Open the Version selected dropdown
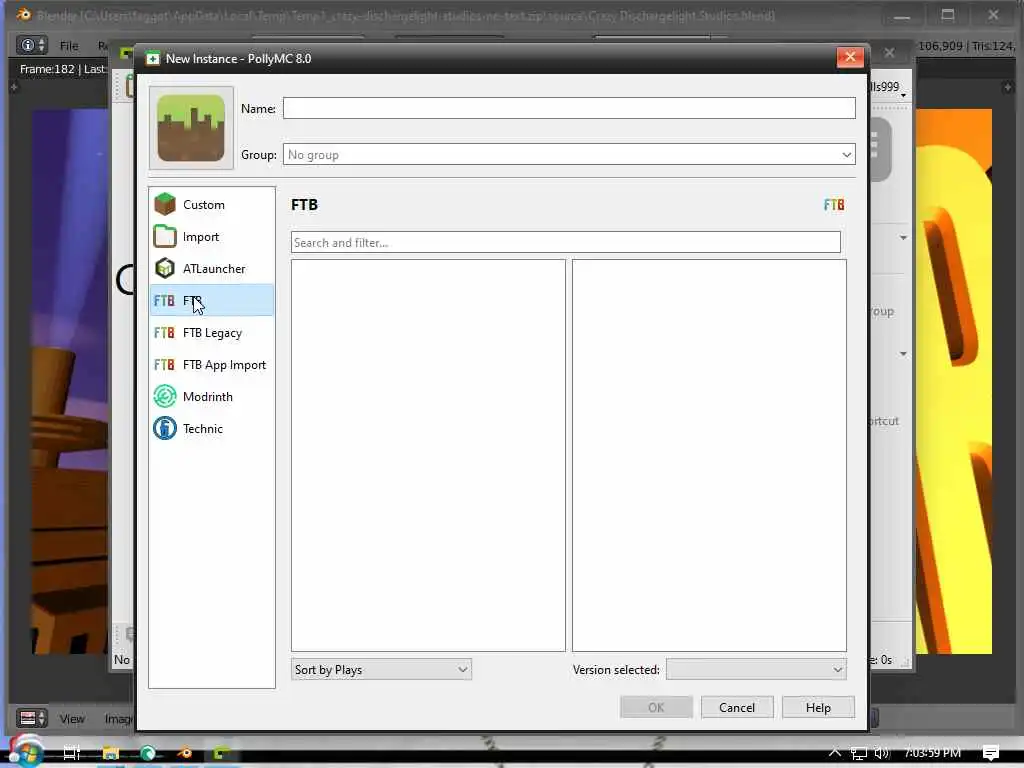Viewport: 1024px width, 768px height. pos(756,669)
